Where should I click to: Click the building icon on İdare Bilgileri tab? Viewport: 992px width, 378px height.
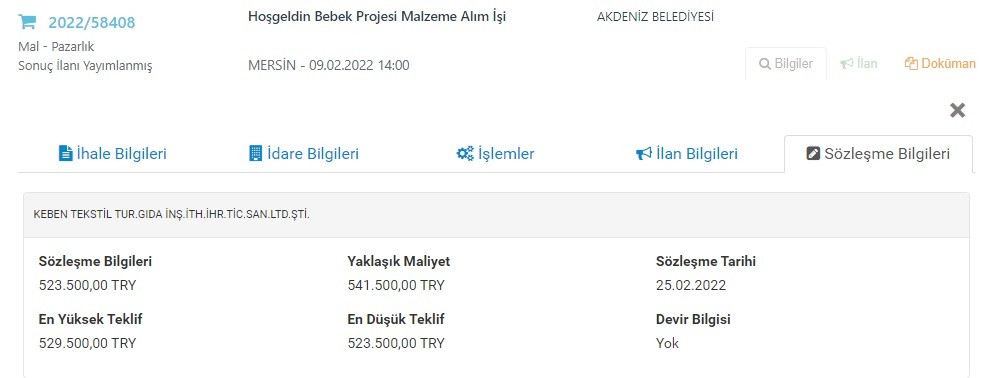(x=256, y=153)
